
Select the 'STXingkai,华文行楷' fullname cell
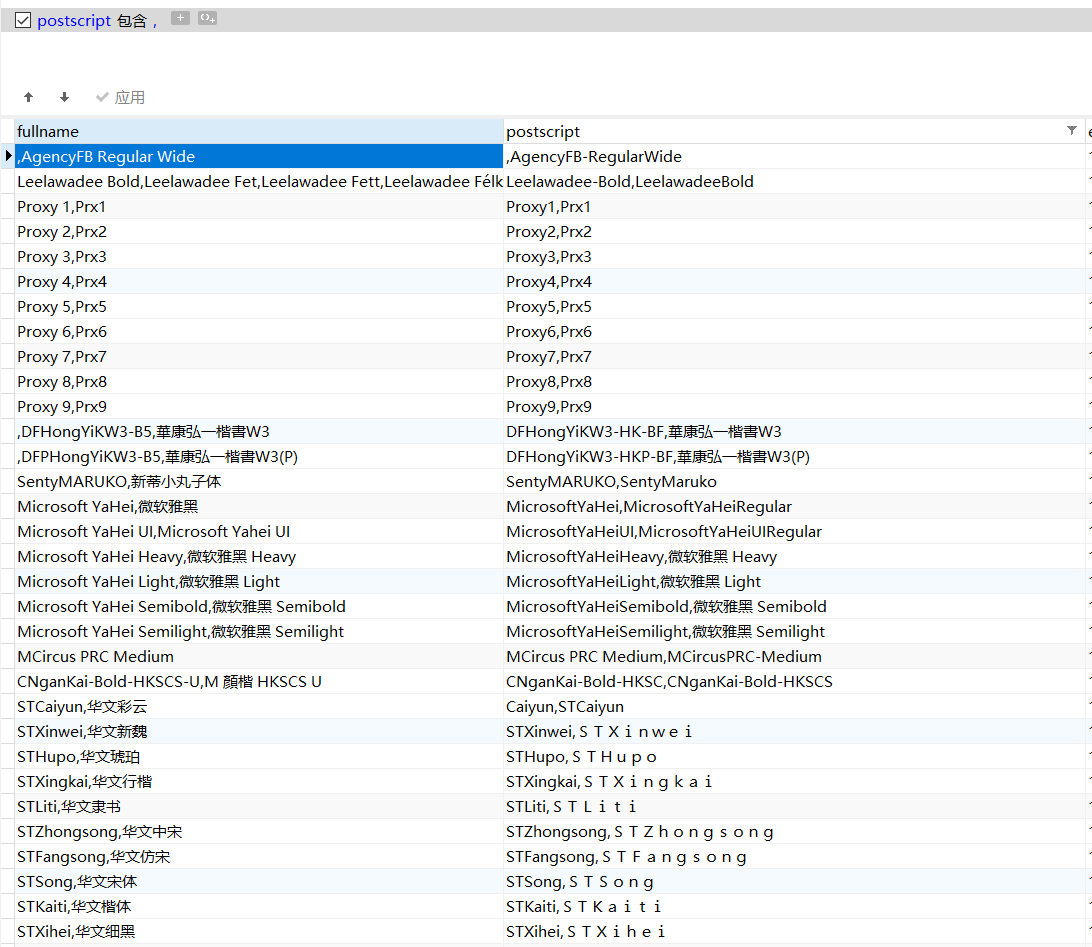258,783
